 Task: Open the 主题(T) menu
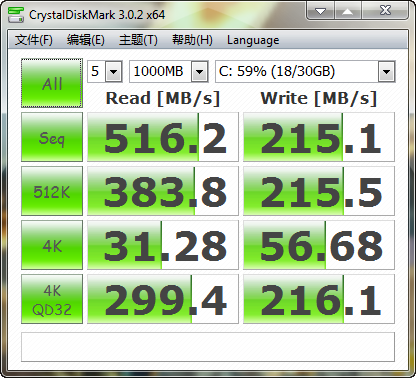[x=138, y=40]
